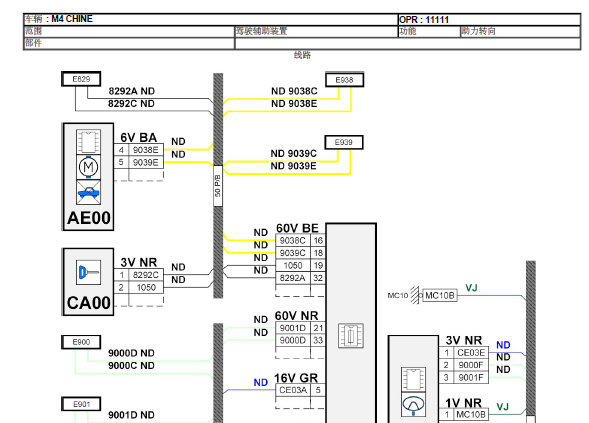Click the ND 9038C wire label
The height and width of the screenshot is (423, 589).
(294, 91)
